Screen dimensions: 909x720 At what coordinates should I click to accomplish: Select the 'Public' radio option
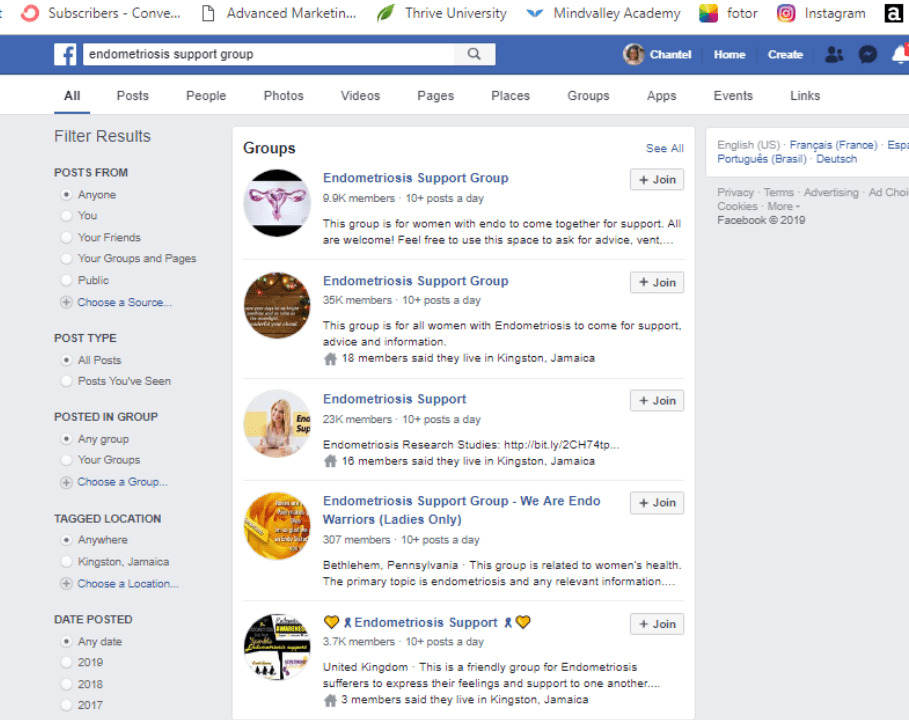click(x=66, y=280)
